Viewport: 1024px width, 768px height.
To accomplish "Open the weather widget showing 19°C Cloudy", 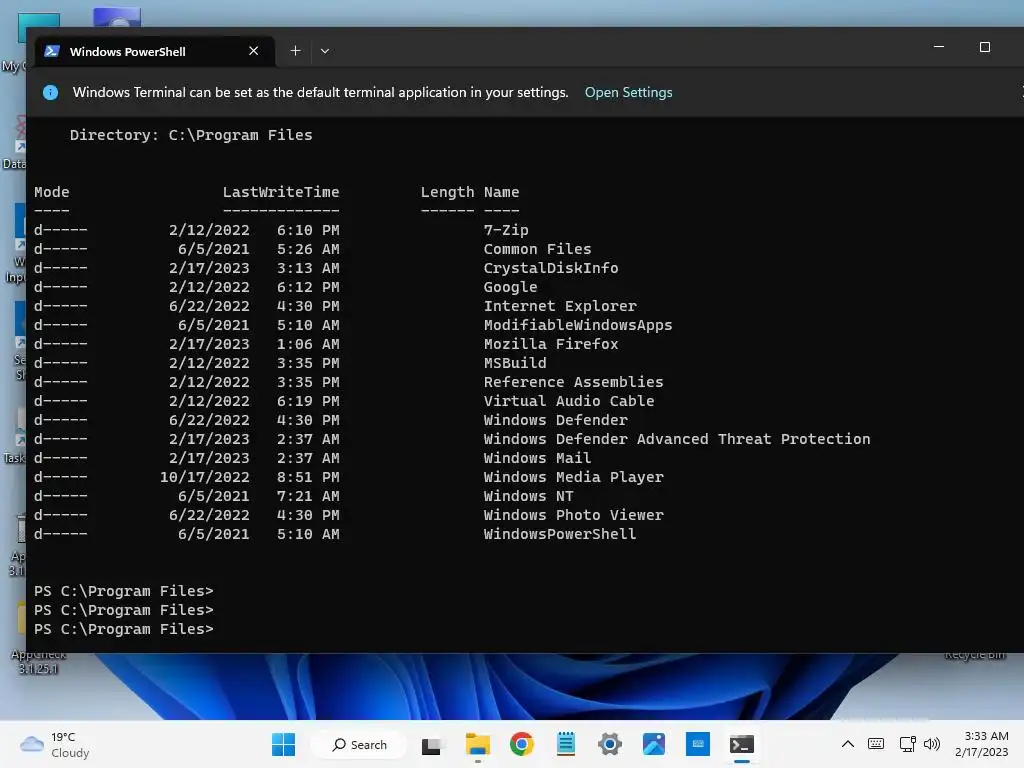I will click(55, 744).
